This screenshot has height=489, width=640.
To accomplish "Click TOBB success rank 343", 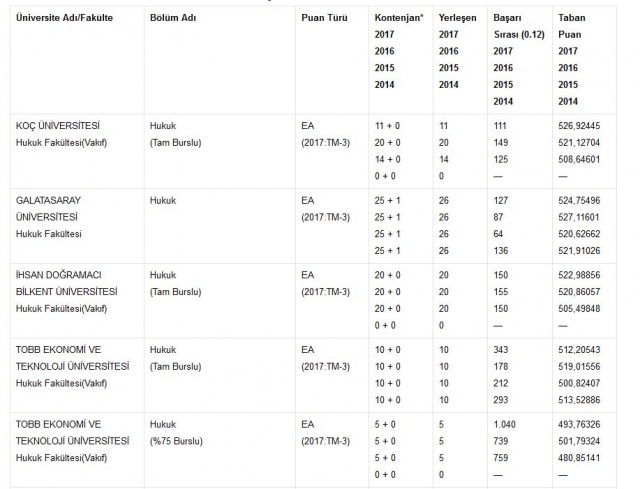I will [500, 350].
